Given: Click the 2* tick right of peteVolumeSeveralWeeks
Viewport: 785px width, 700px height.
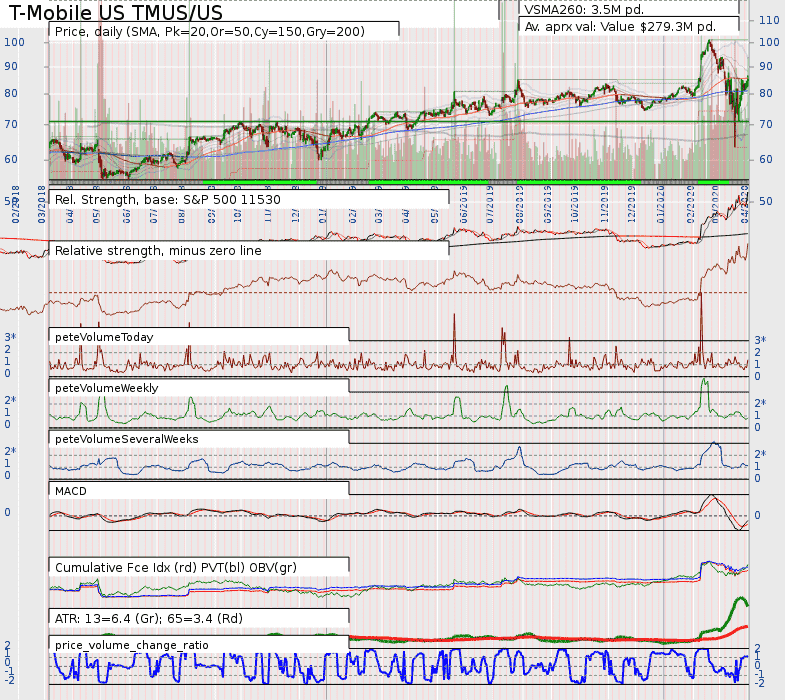Looking at the screenshot, I should click(760, 454).
